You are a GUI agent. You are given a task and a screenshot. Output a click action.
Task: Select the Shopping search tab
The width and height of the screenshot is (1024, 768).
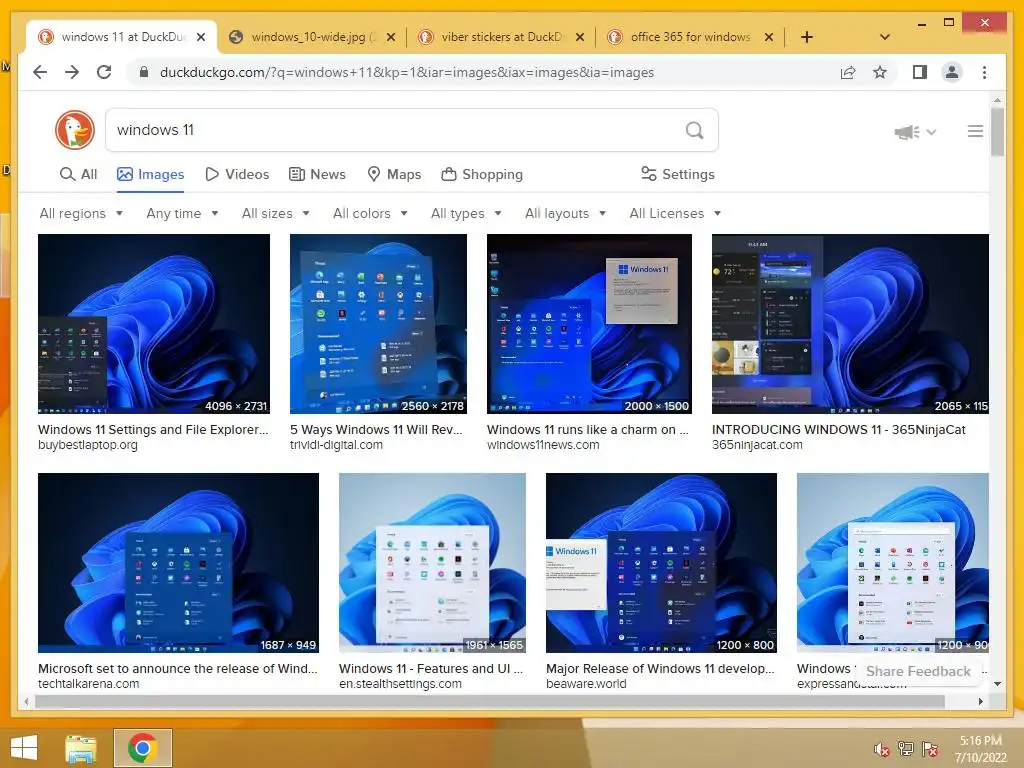pos(483,174)
